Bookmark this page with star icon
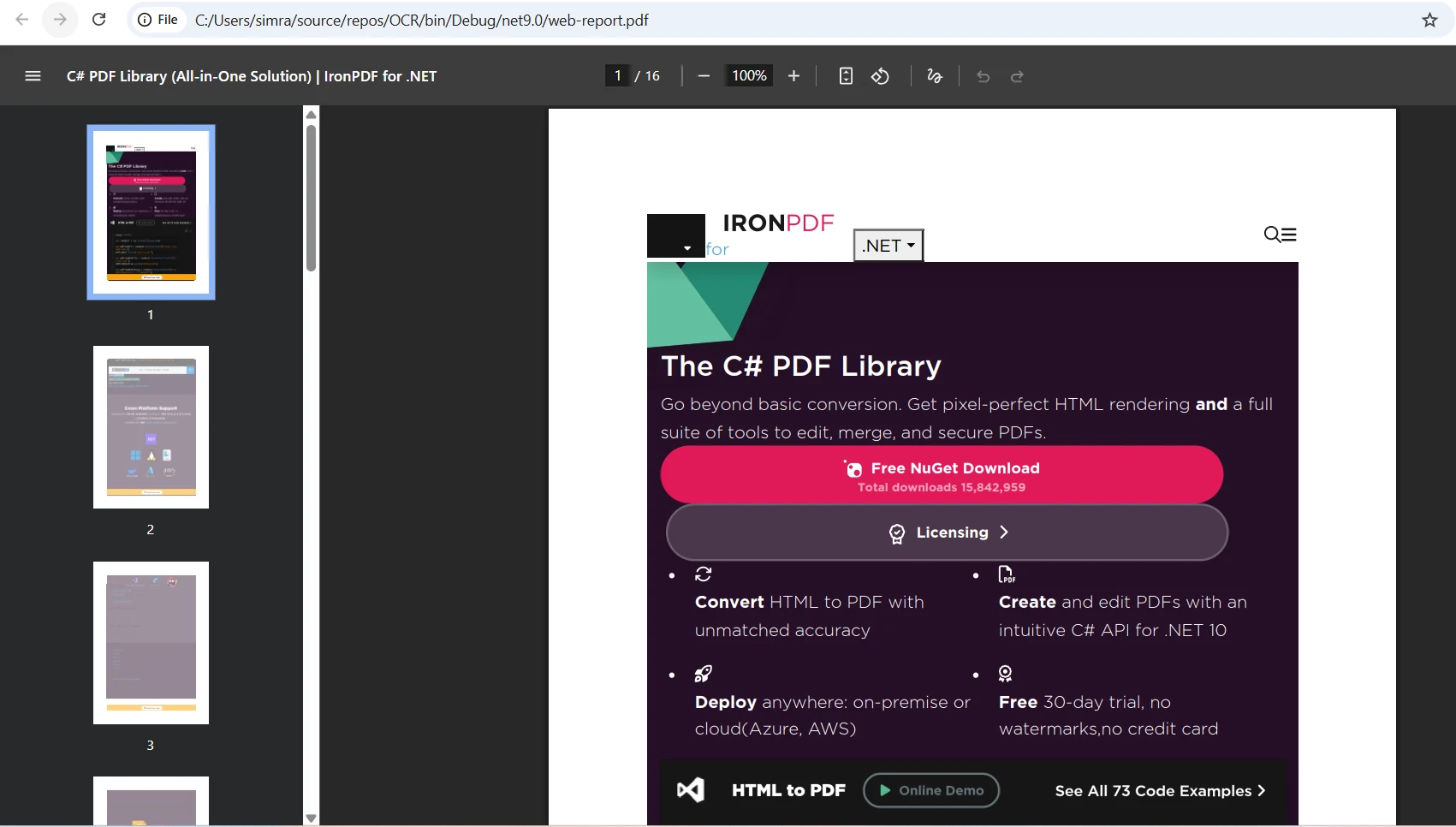This screenshot has width=1456, height=827. 1429,20
